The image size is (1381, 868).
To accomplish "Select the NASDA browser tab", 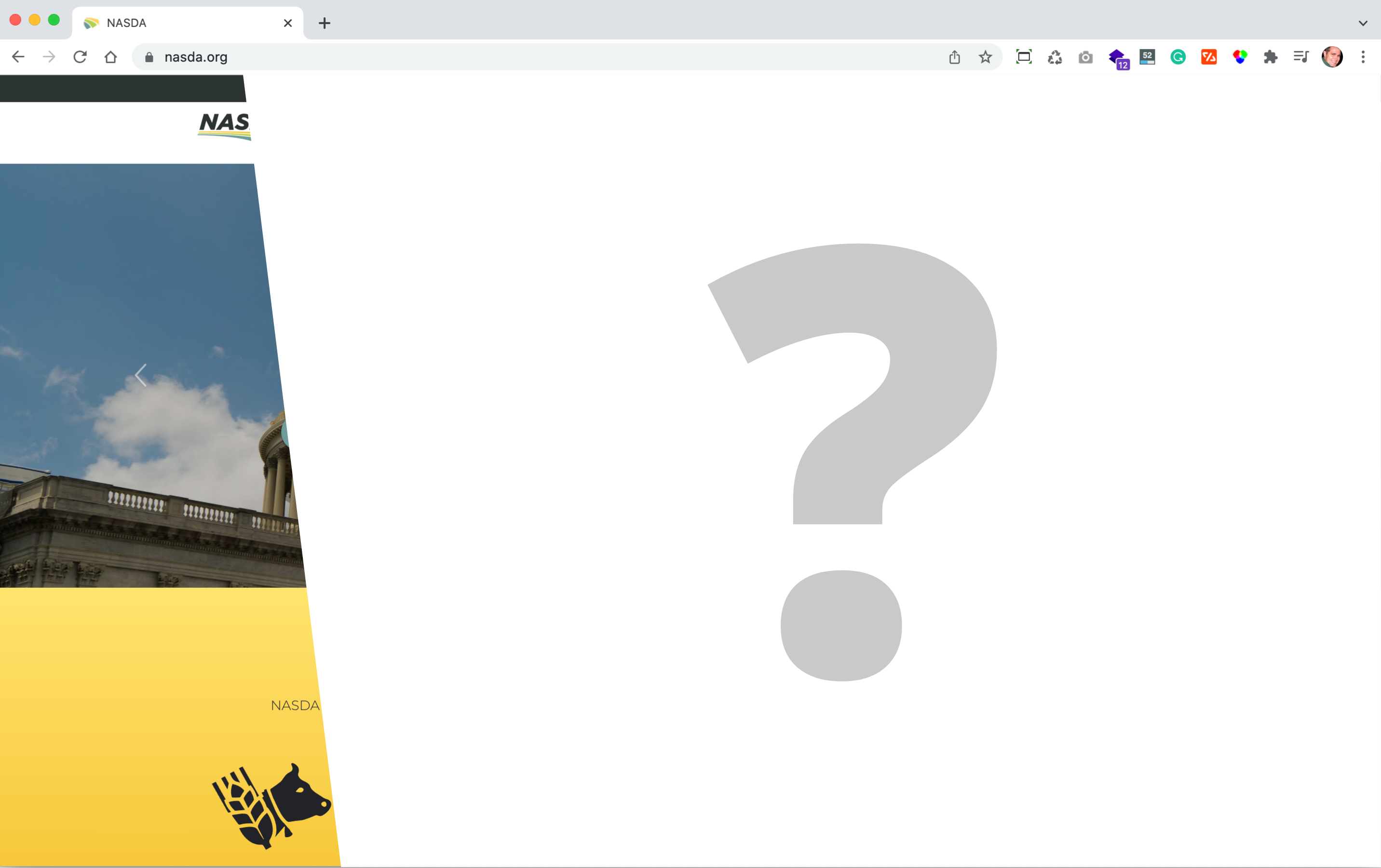I will [x=184, y=23].
